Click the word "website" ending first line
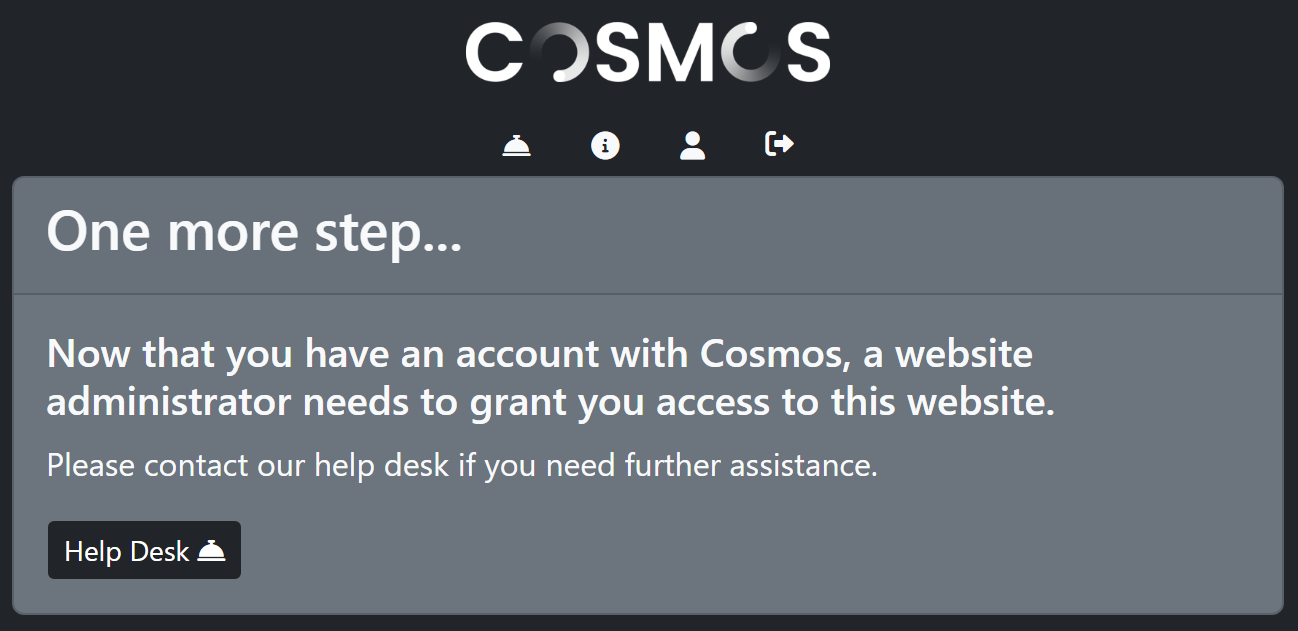Viewport: 1298px width, 631px height. click(964, 354)
